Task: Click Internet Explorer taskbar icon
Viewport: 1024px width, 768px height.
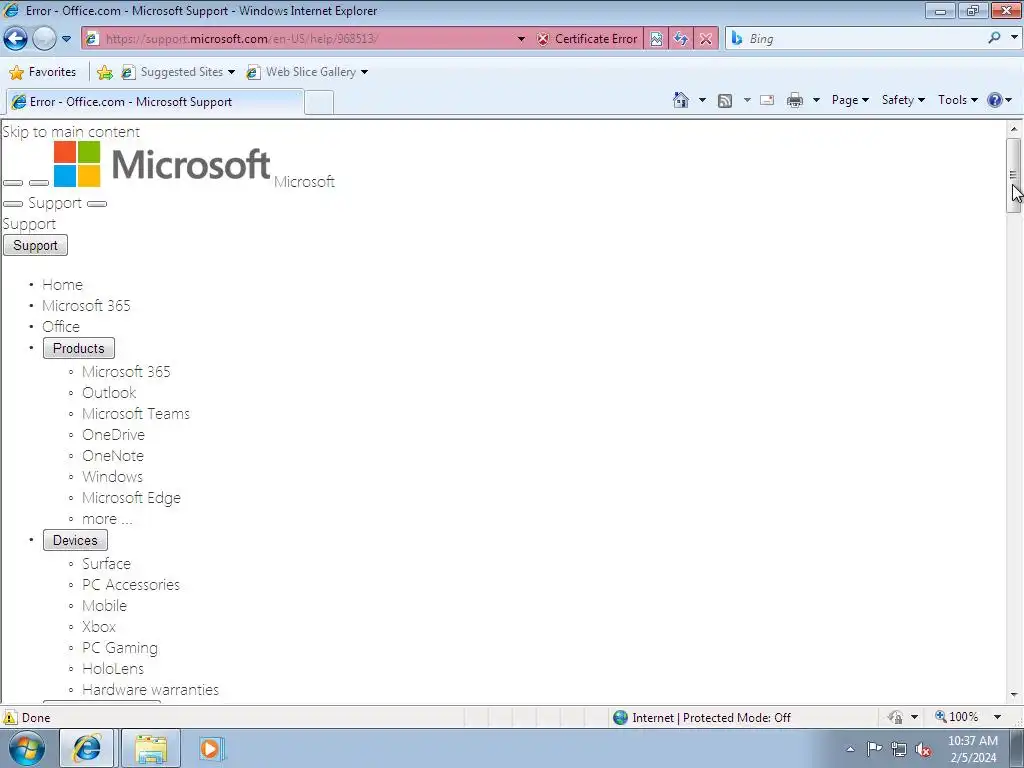Action: coord(87,748)
